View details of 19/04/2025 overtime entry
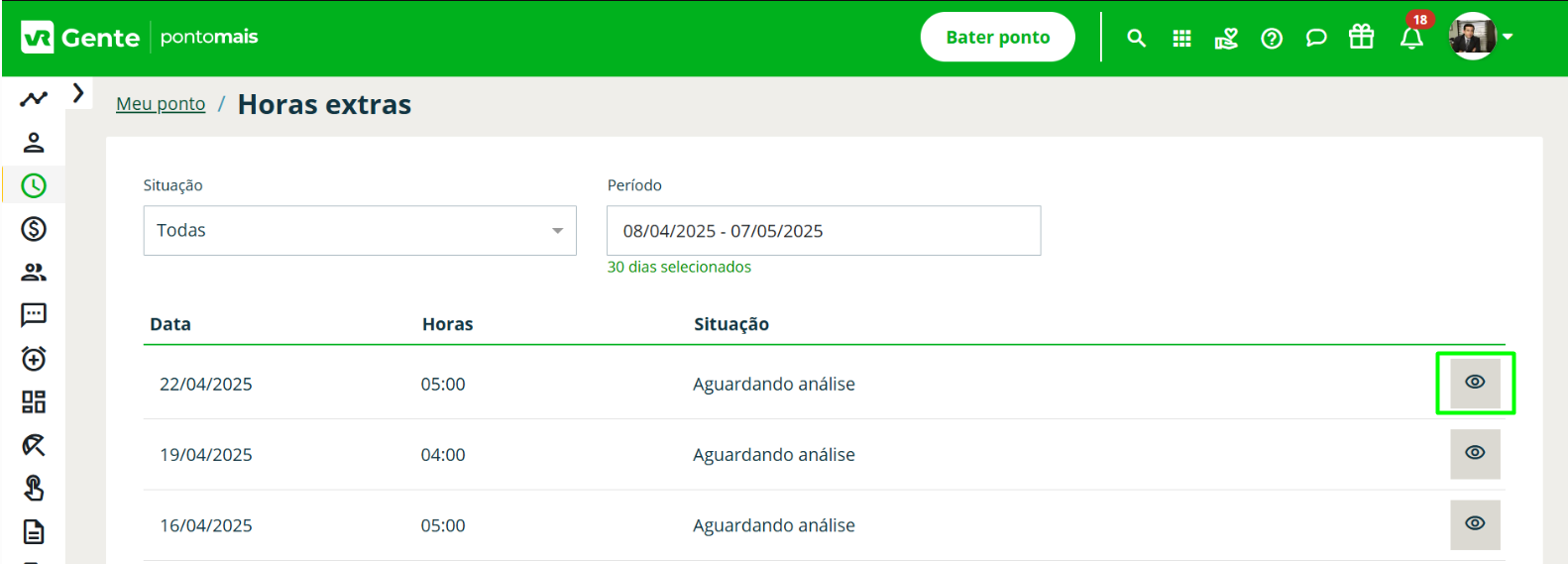Image resolution: width=1568 pixels, height=564 pixels. click(1475, 454)
